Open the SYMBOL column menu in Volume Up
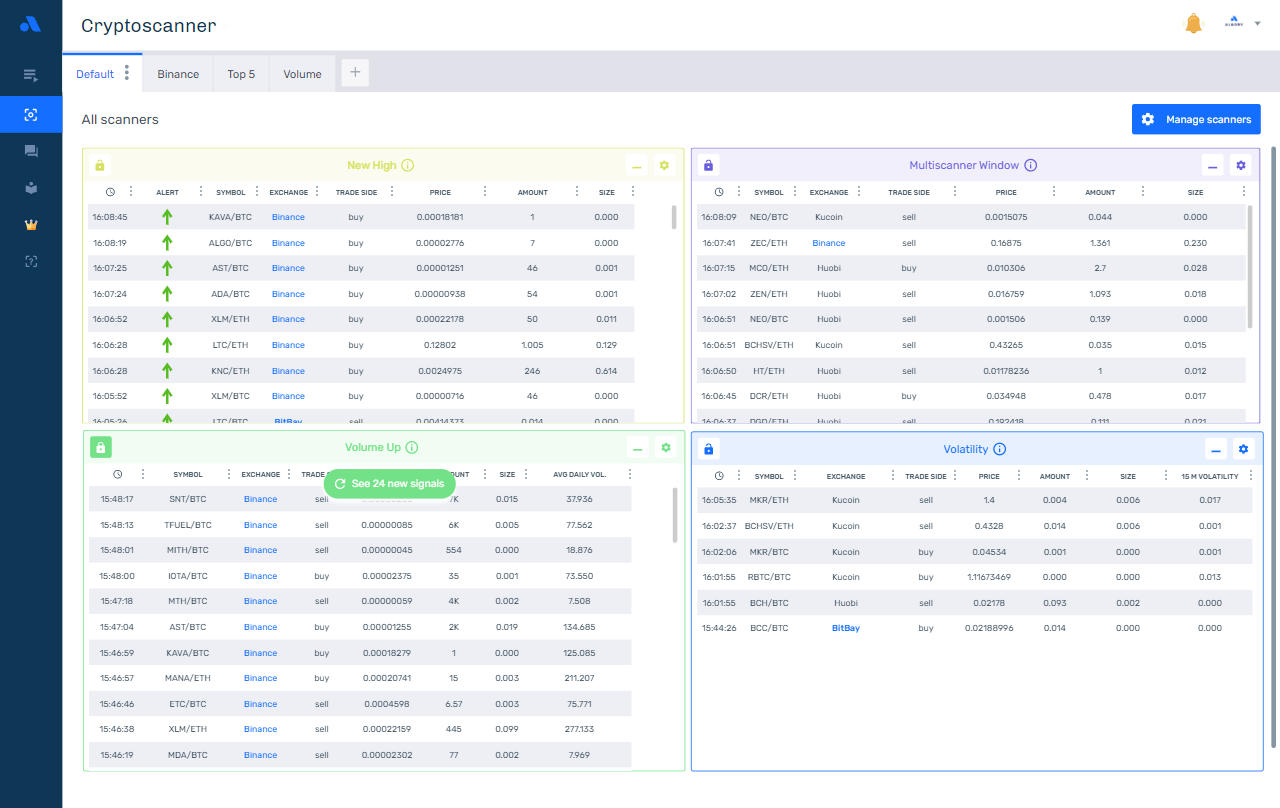The image size is (1280, 808). pyautogui.click(x=229, y=475)
